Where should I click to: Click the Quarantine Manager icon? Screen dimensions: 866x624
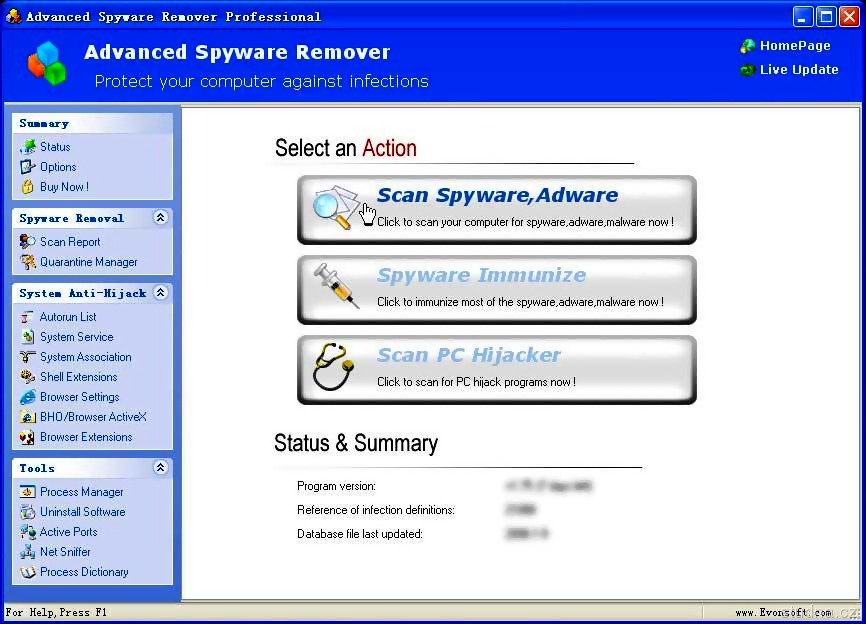tap(28, 262)
